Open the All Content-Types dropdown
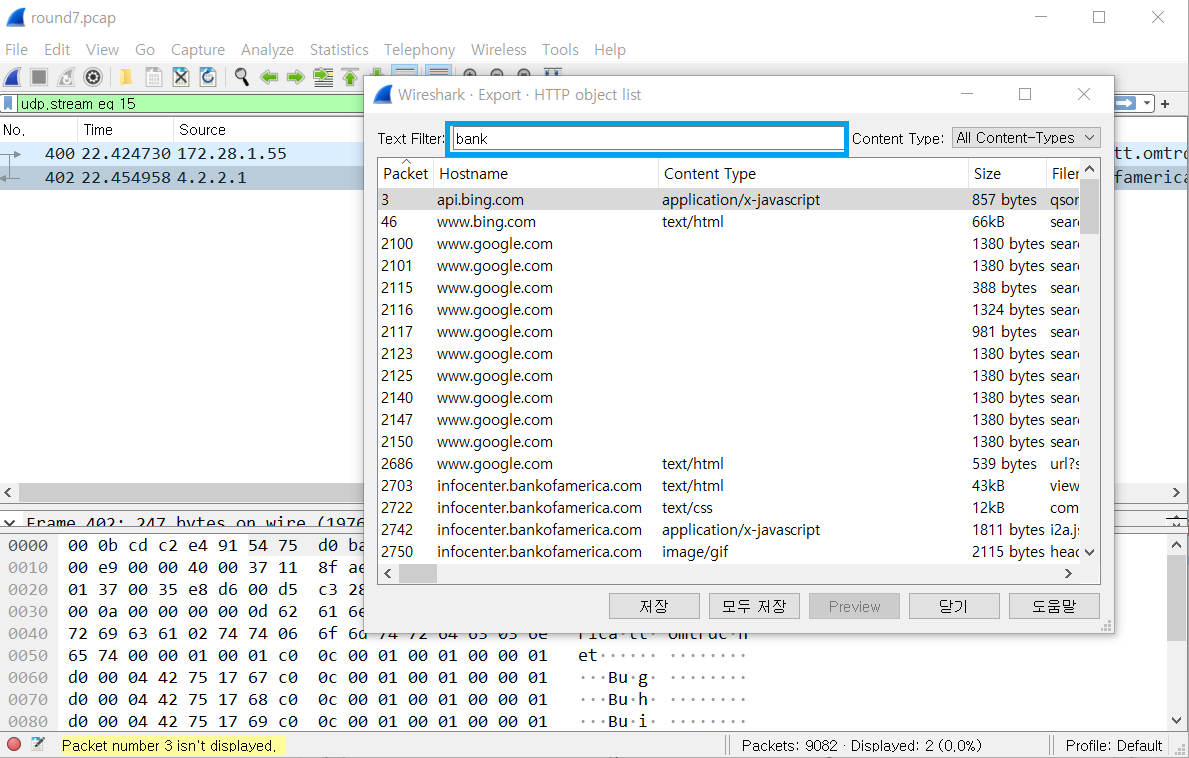This screenshot has width=1189, height=758. click(x=1026, y=138)
